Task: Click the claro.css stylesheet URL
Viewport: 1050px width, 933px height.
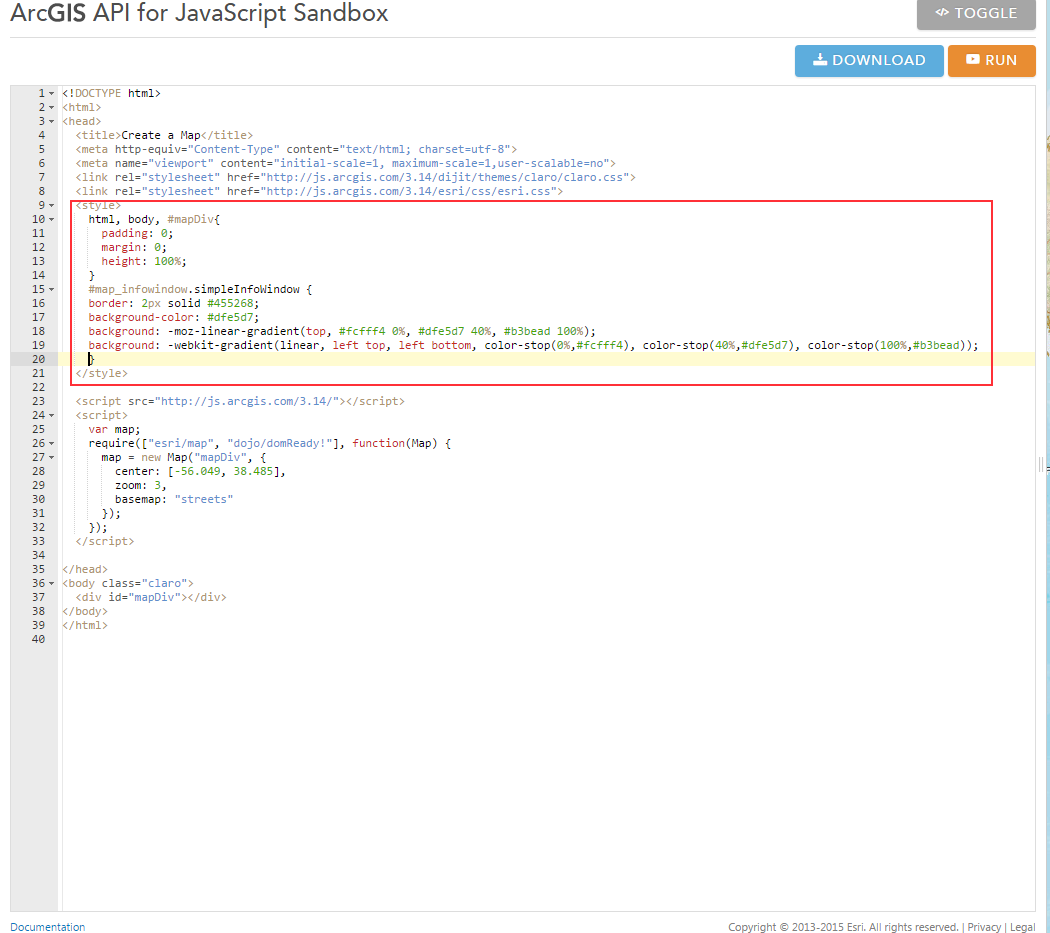Action: [445, 177]
